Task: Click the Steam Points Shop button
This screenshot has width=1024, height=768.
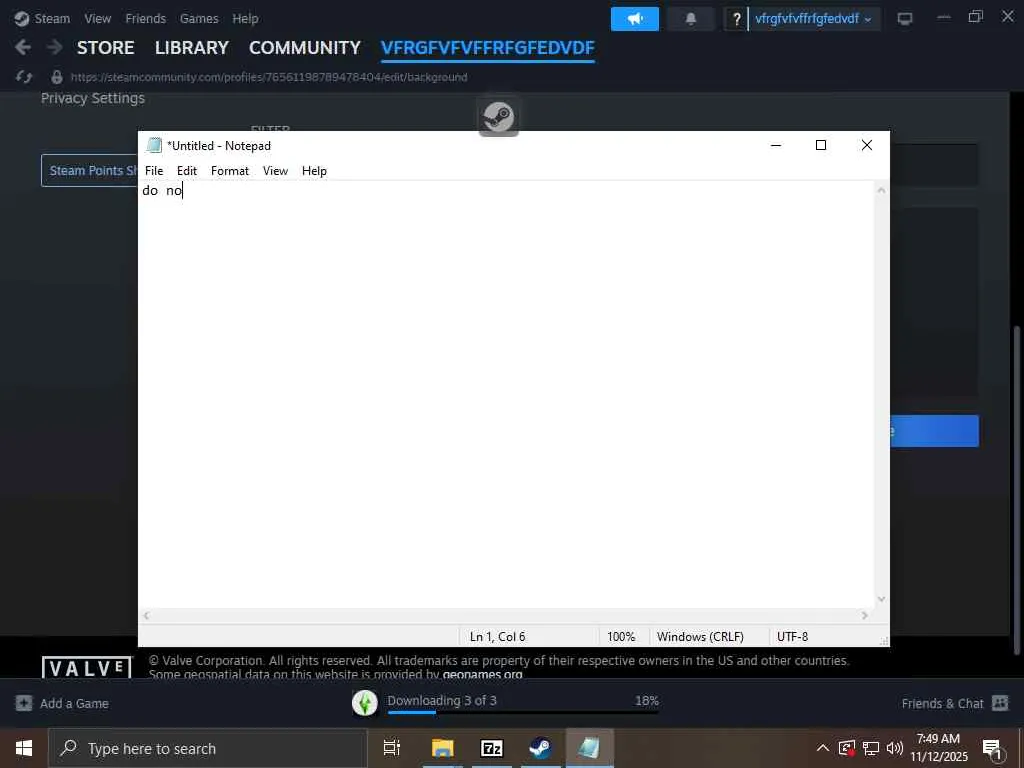Action: tap(90, 170)
